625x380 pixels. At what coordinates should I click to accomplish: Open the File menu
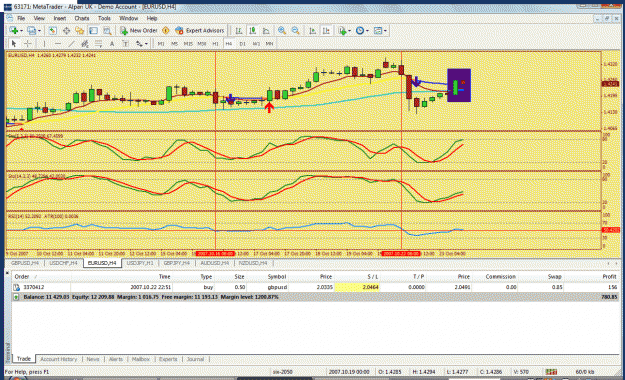(21, 18)
